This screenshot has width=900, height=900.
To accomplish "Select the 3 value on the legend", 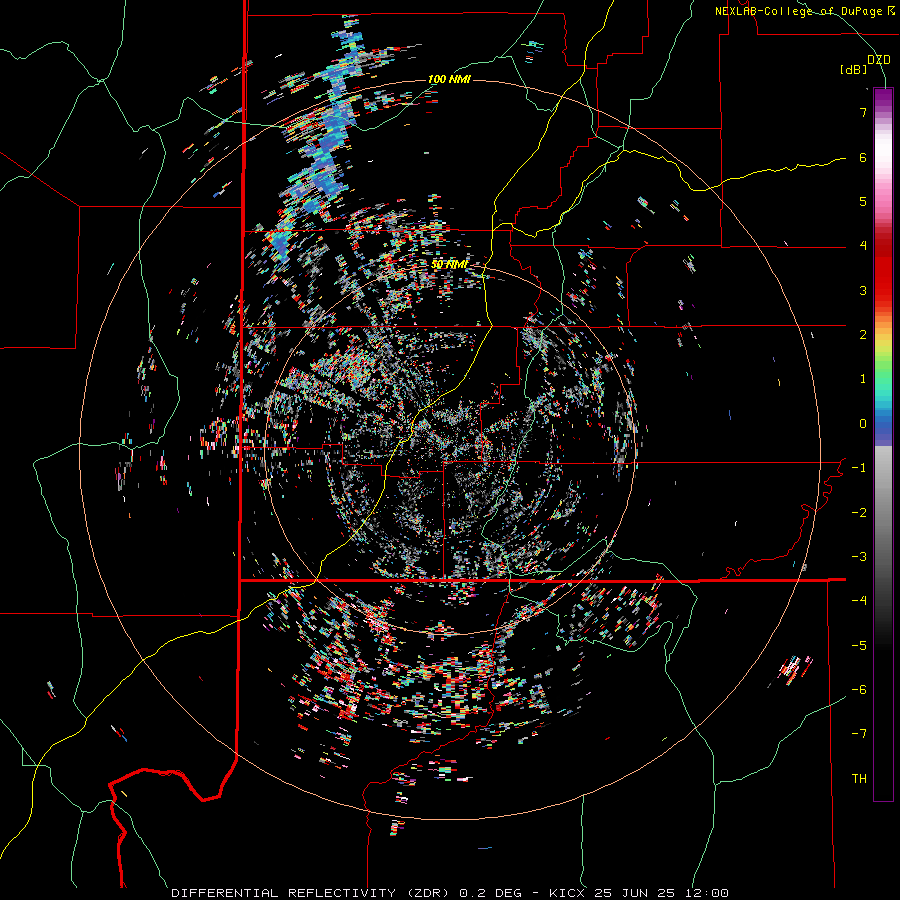I will tap(863, 290).
